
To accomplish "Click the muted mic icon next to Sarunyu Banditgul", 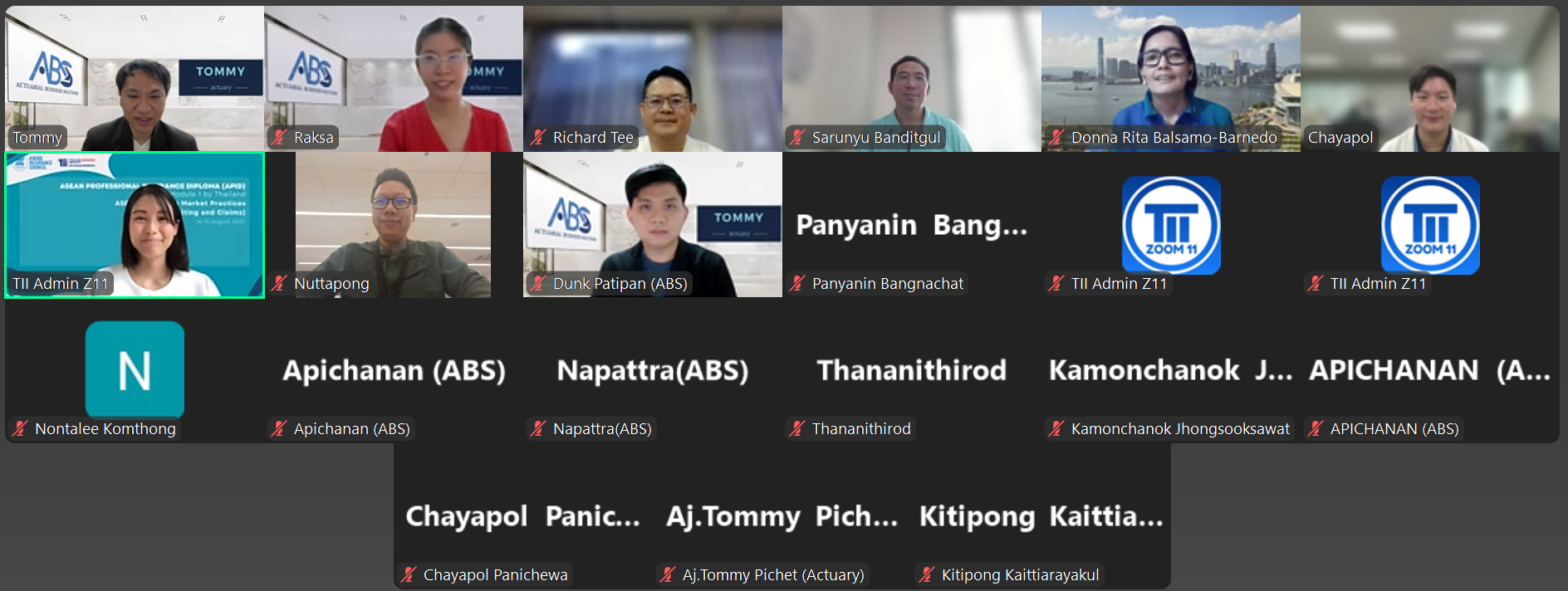I will point(798,138).
